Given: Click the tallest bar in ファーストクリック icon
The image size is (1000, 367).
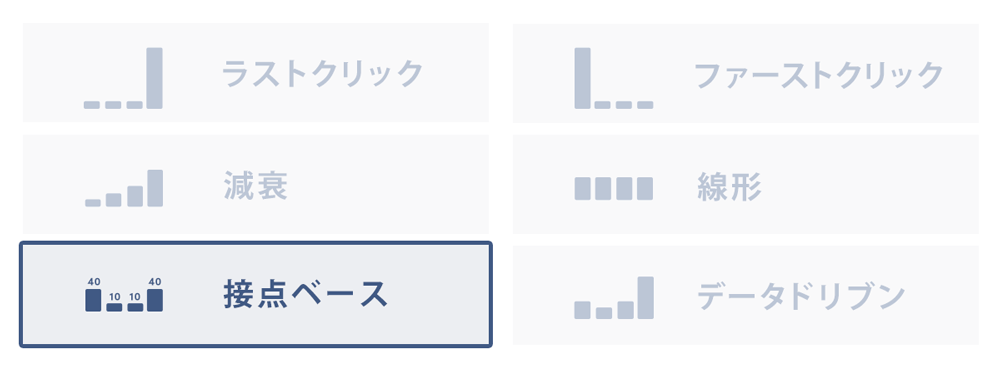Looking at the screenshot, I should (x=582, y=78).
